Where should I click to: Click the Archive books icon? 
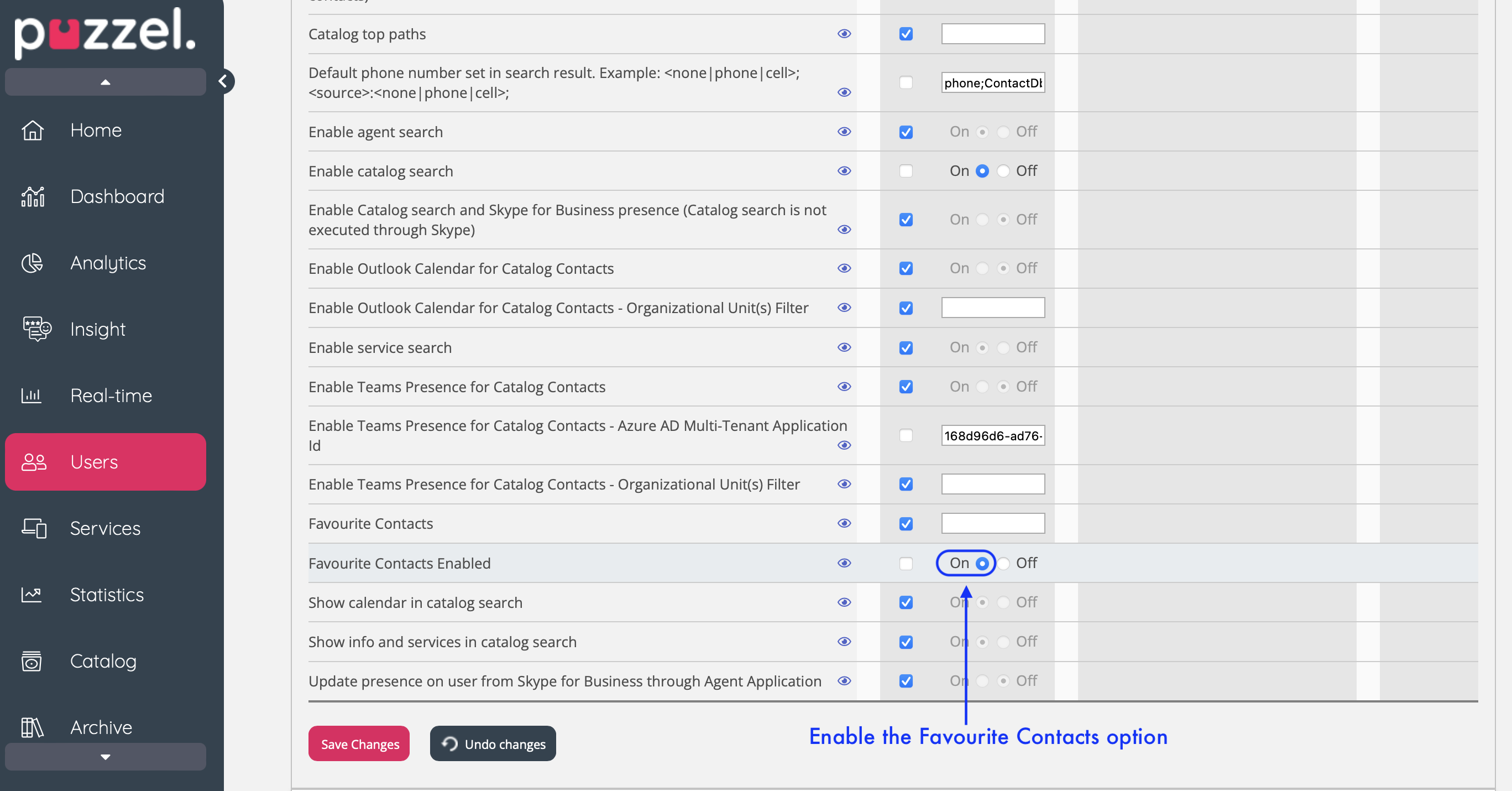pyautogui.click(x=32, y=727)
